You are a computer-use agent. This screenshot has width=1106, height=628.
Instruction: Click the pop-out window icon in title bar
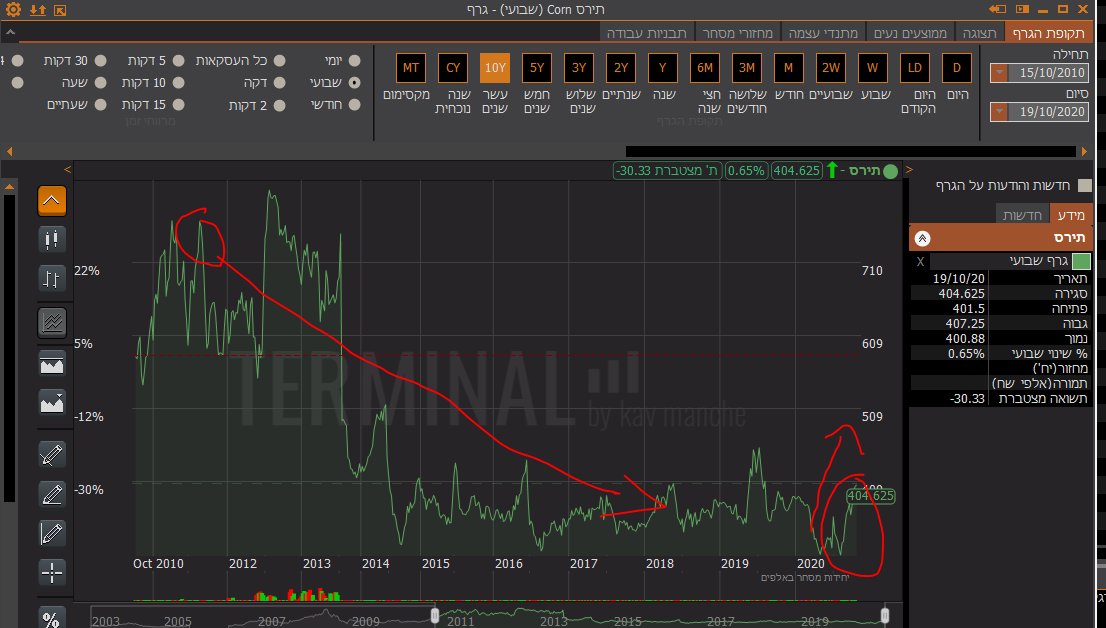(x=60, y=9)
